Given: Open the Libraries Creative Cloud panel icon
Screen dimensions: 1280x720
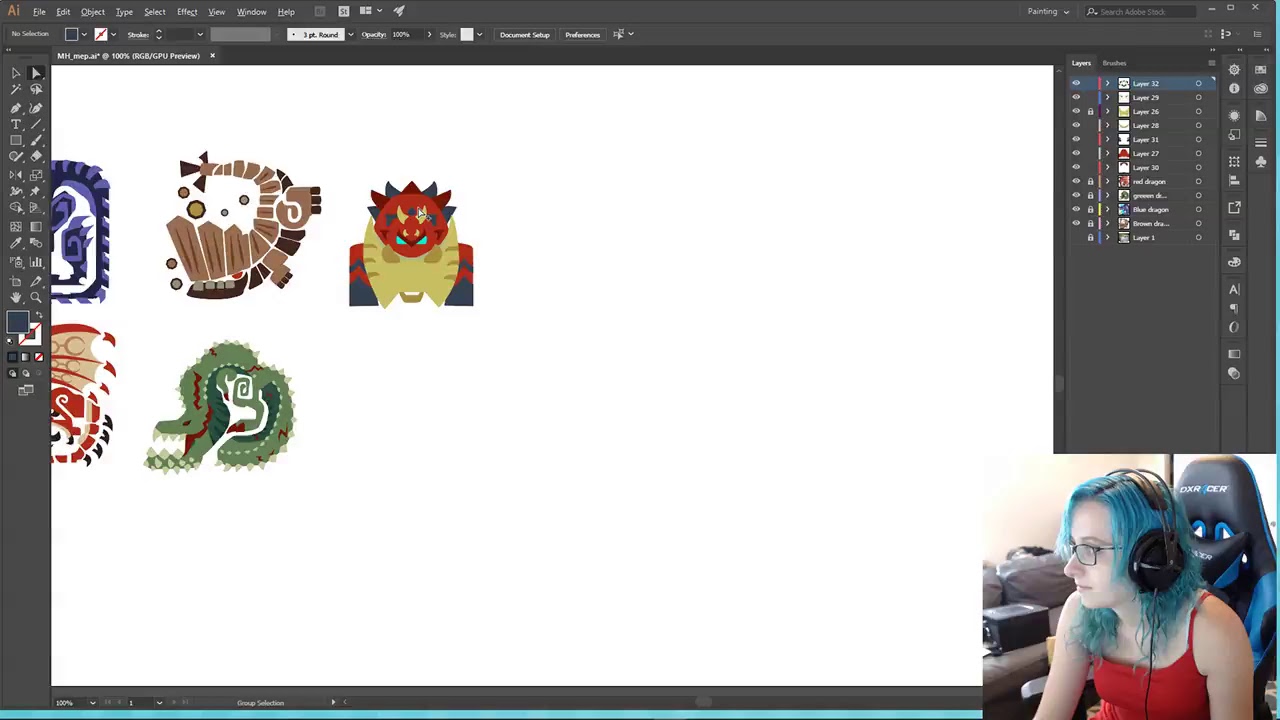Looking at the screenshot, I should tap(1260, 88).
